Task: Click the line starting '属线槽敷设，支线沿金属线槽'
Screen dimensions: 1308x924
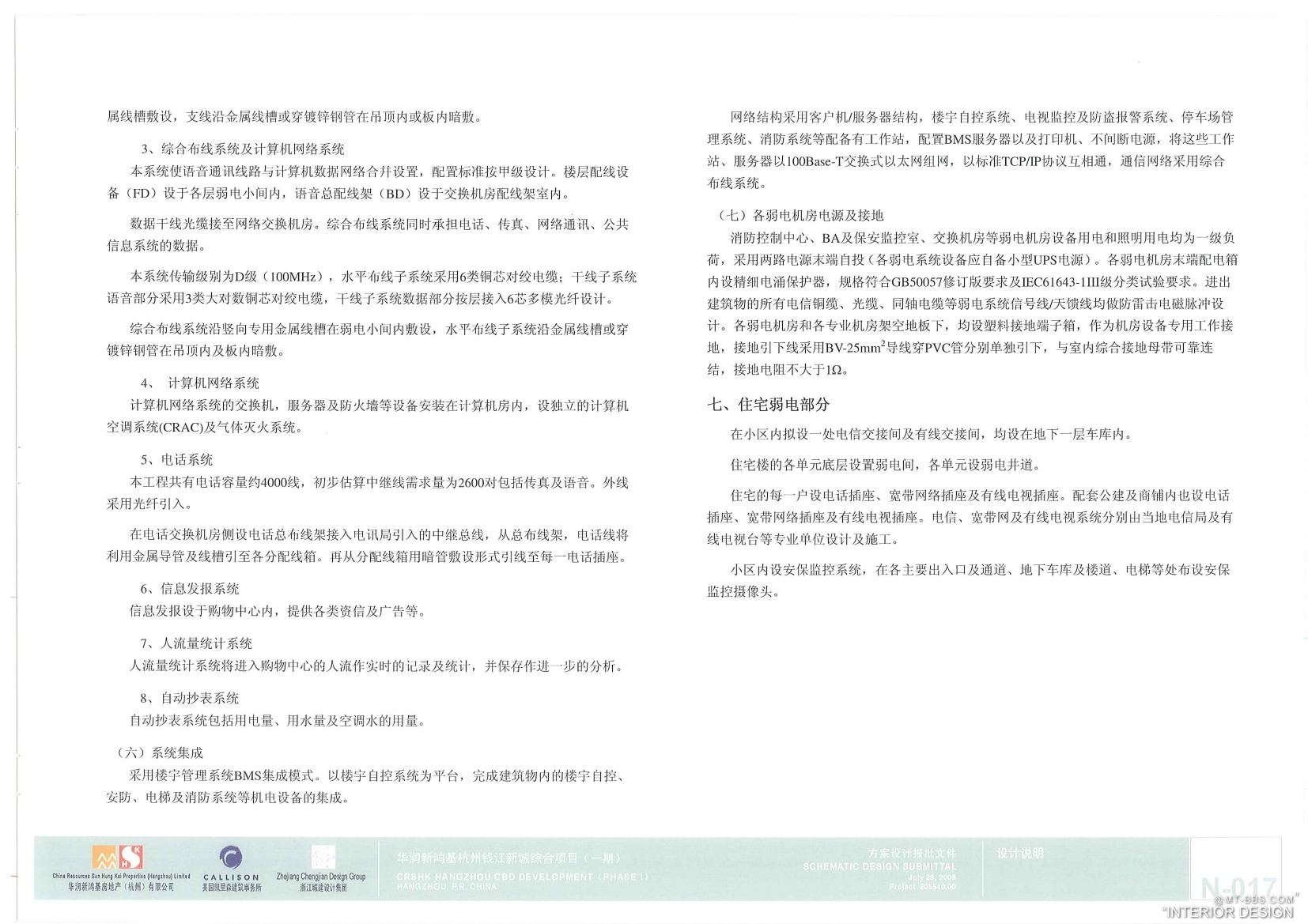Action: (x=294, y=117)
